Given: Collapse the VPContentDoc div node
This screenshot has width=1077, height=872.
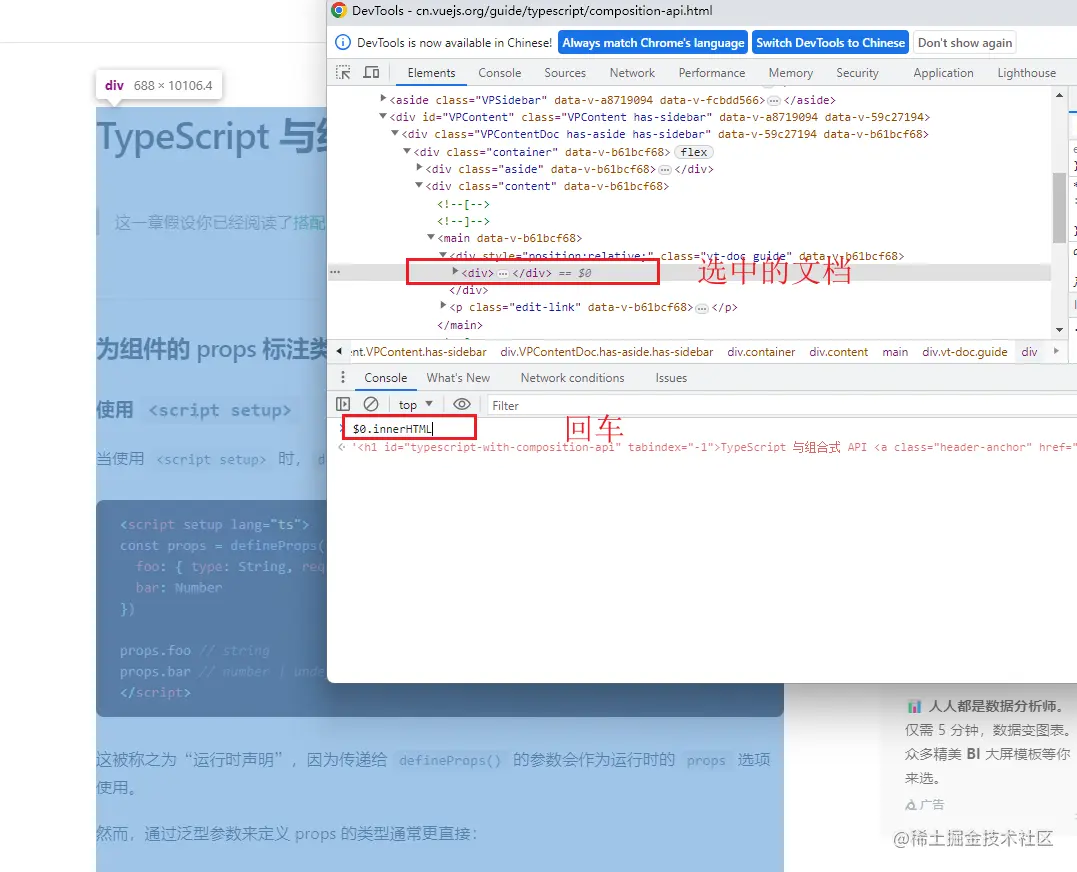Looking at the screenshot, I should tap(395, 133).
